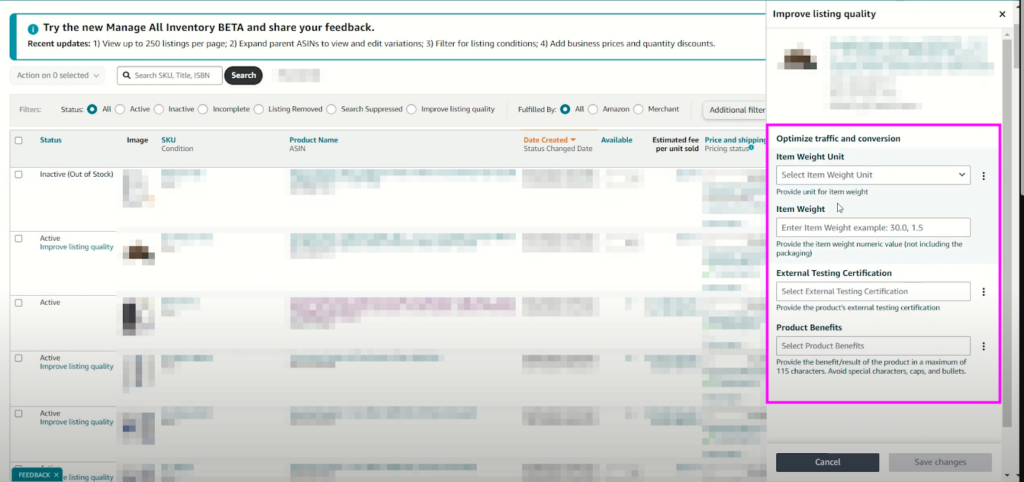Screen dimensions: 1024x482
Task: Click 'Status Changed Date' subheader text
Action: tap(558, 149)
